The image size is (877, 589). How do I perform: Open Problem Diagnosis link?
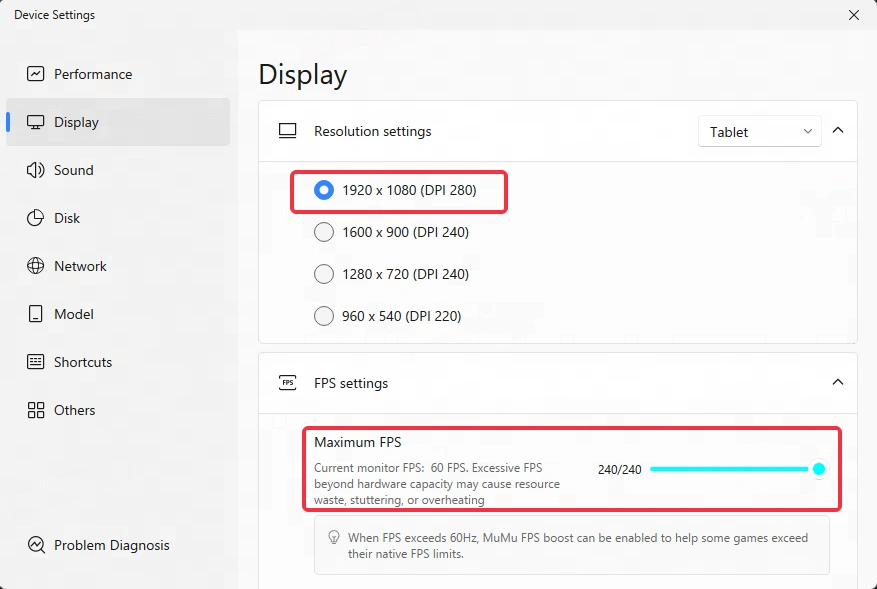(111, 545)
